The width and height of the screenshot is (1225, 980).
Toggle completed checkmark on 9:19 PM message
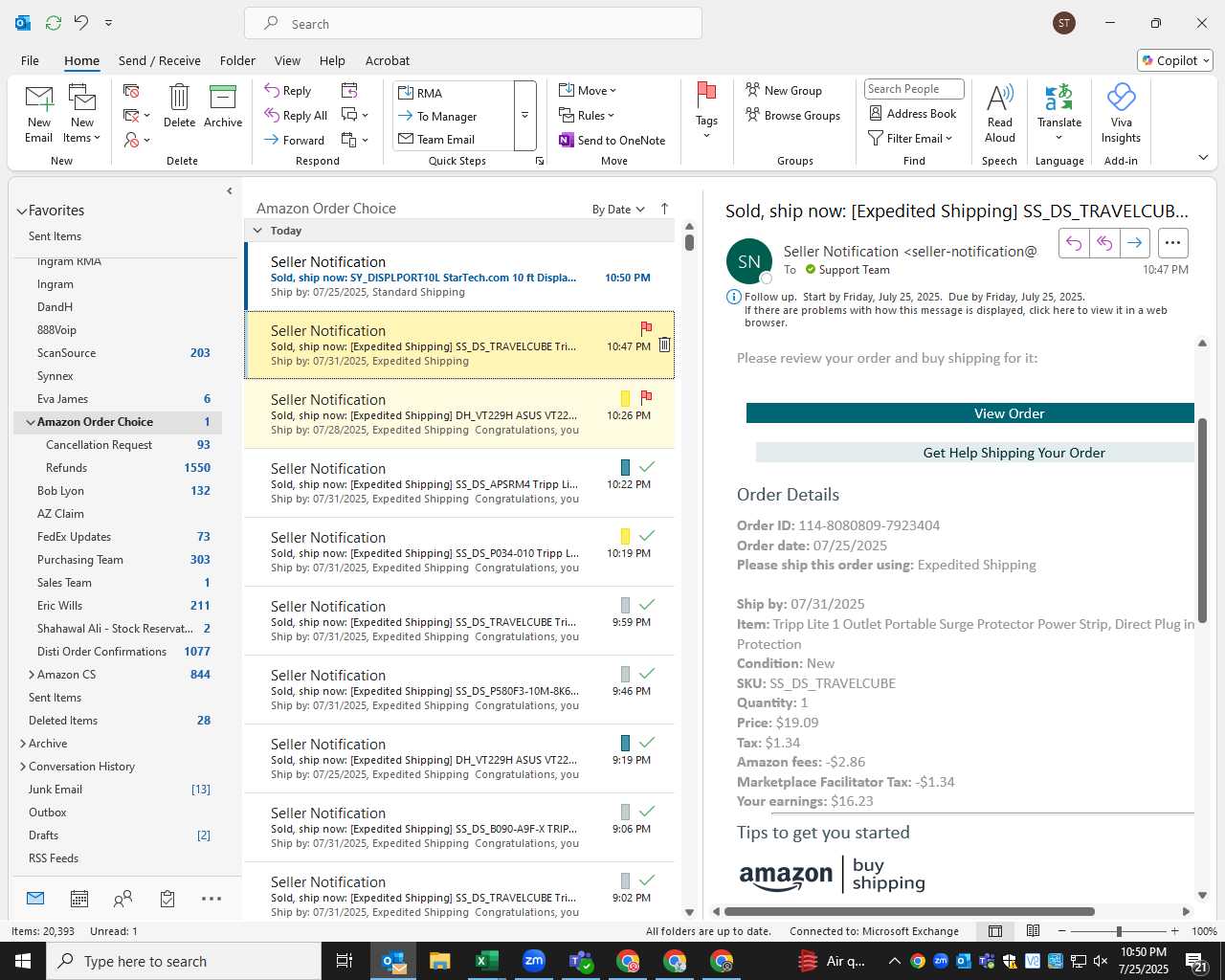coord(647,742)
